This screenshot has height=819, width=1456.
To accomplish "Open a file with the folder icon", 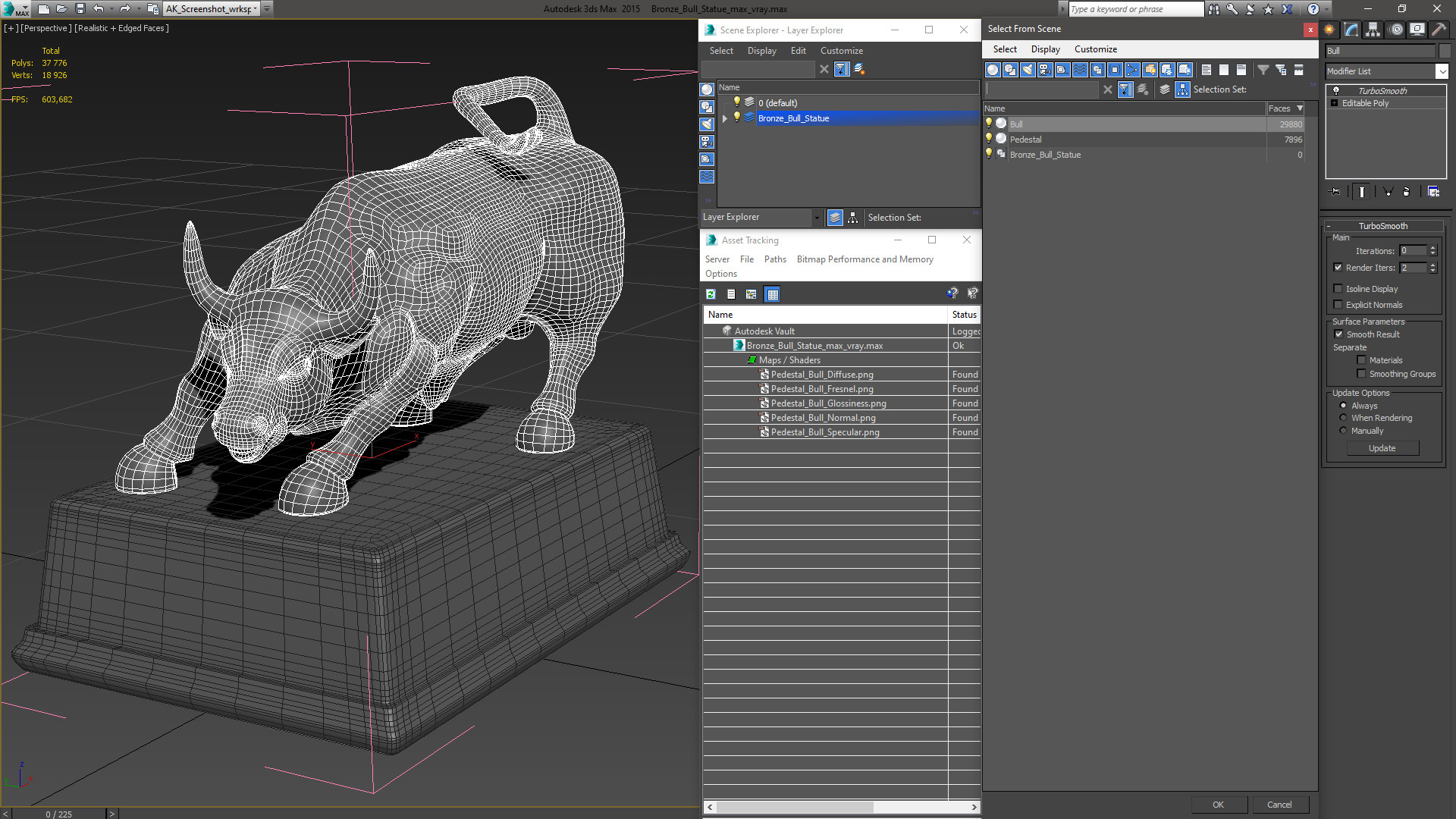I will 61,9.
